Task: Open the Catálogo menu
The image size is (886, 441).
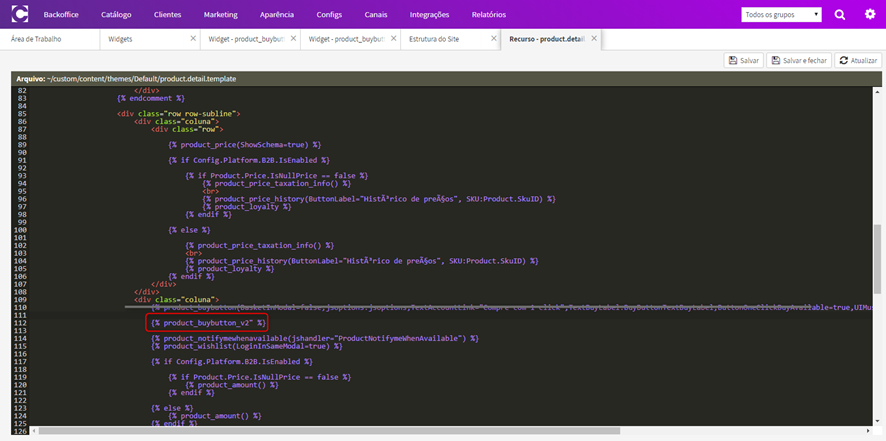Action: (116, 15)
